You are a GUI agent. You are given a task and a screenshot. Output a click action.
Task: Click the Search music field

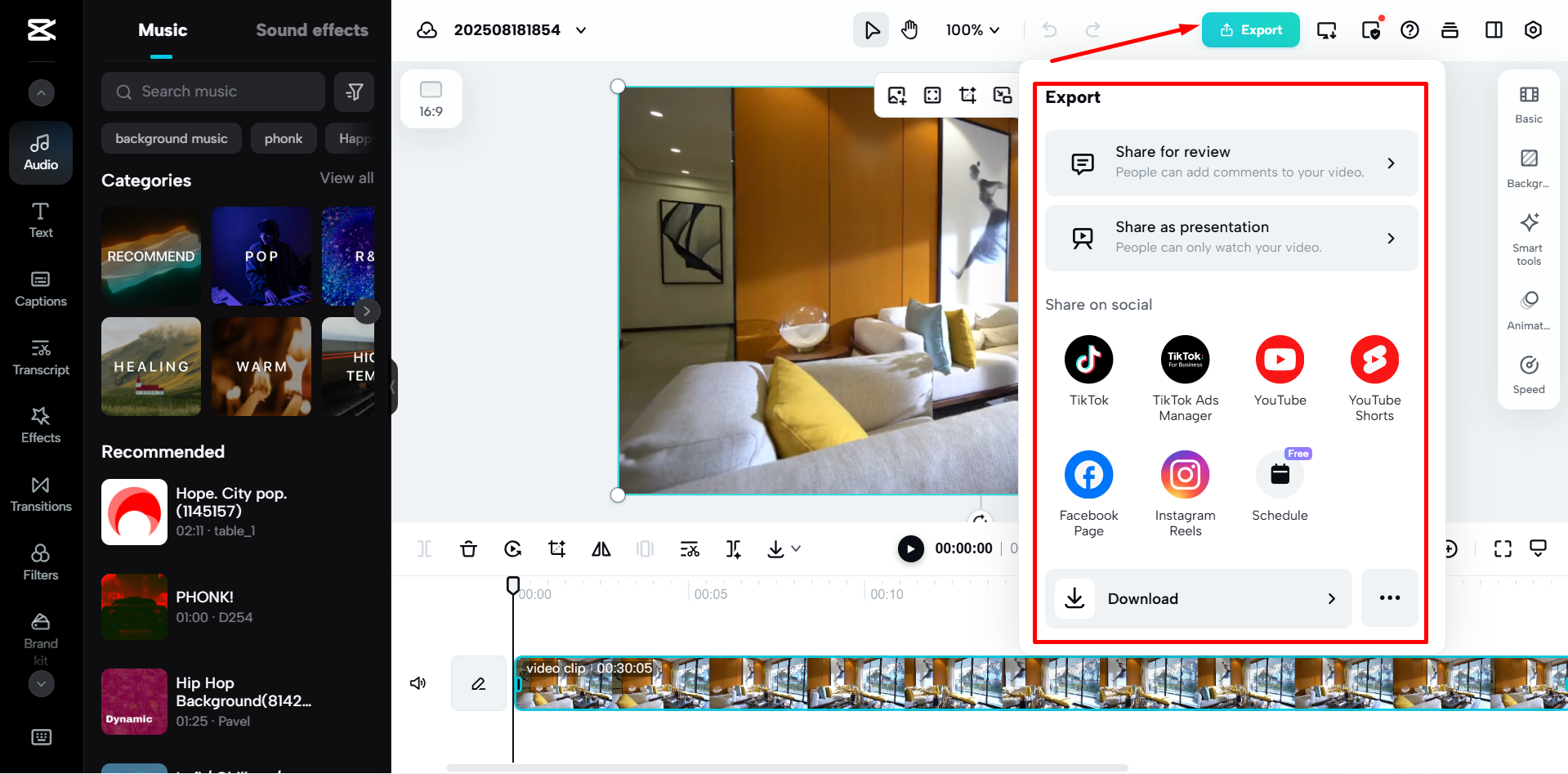point(213,92)
